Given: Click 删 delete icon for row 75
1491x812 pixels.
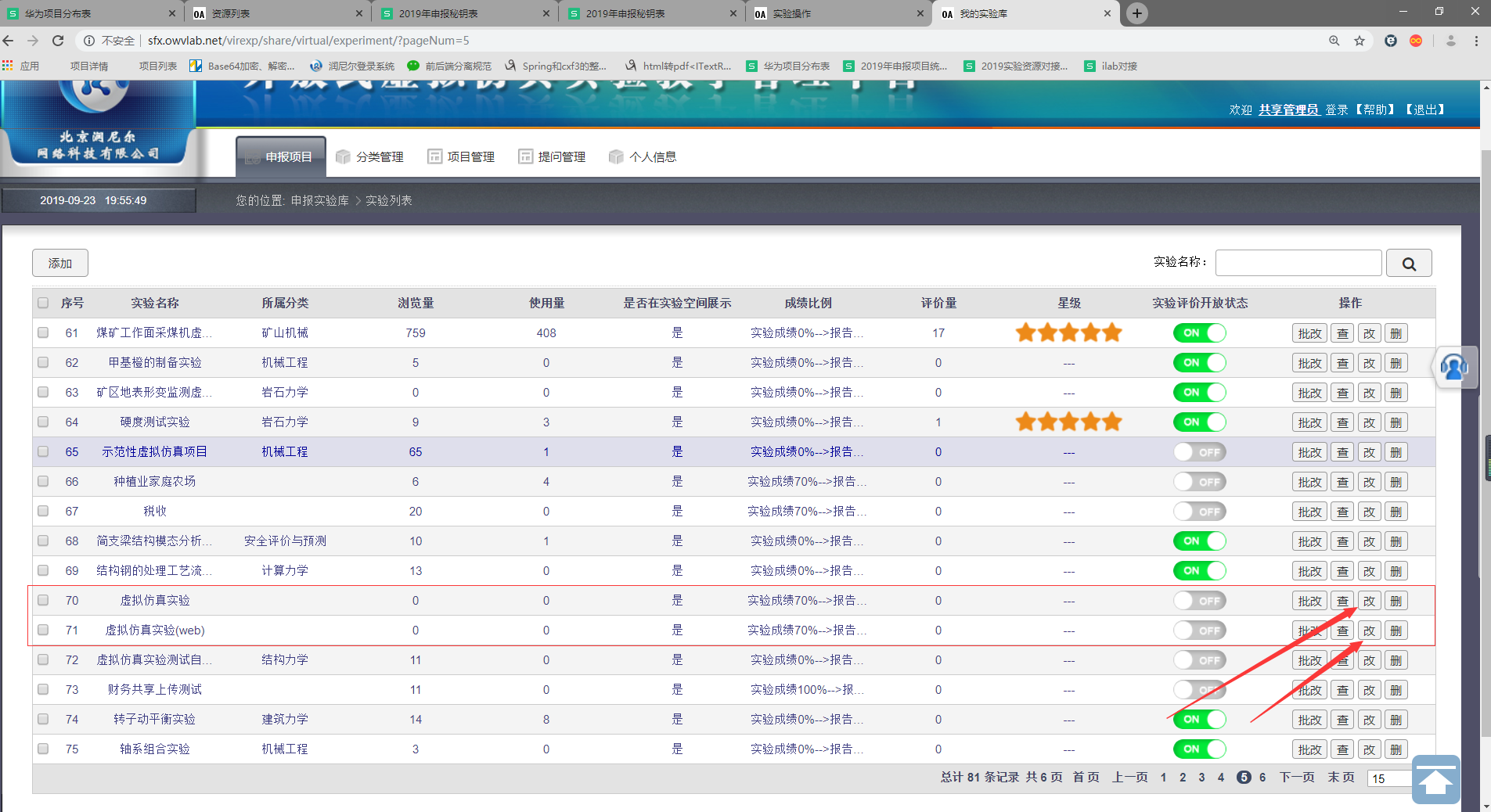Looking at the screenshot, I should tap(1396, 749).
